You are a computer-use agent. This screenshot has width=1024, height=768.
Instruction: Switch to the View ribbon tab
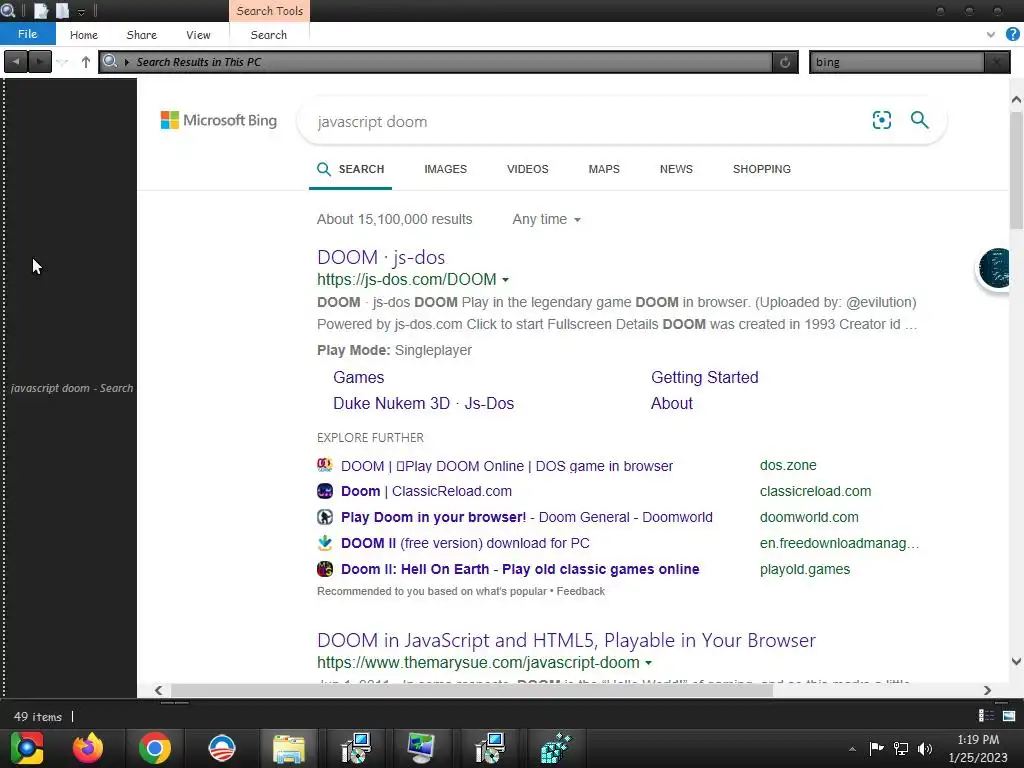point(198,35)
